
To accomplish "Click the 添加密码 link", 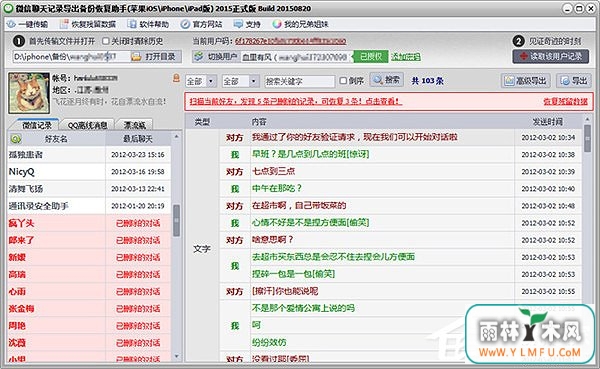I will 405,57.
